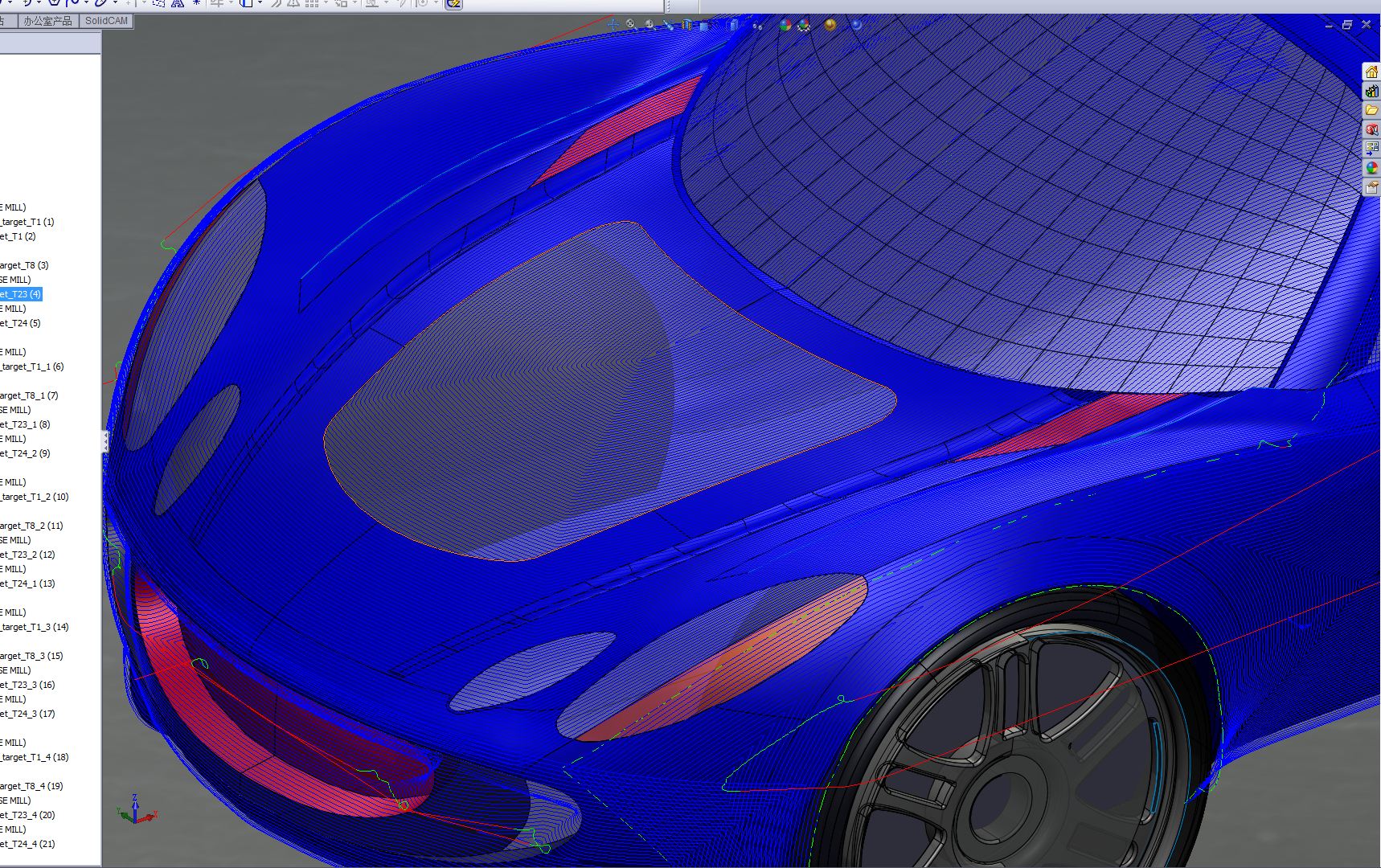
Task: Open View Settings gold sphere icon
Action: click(830, 25)
